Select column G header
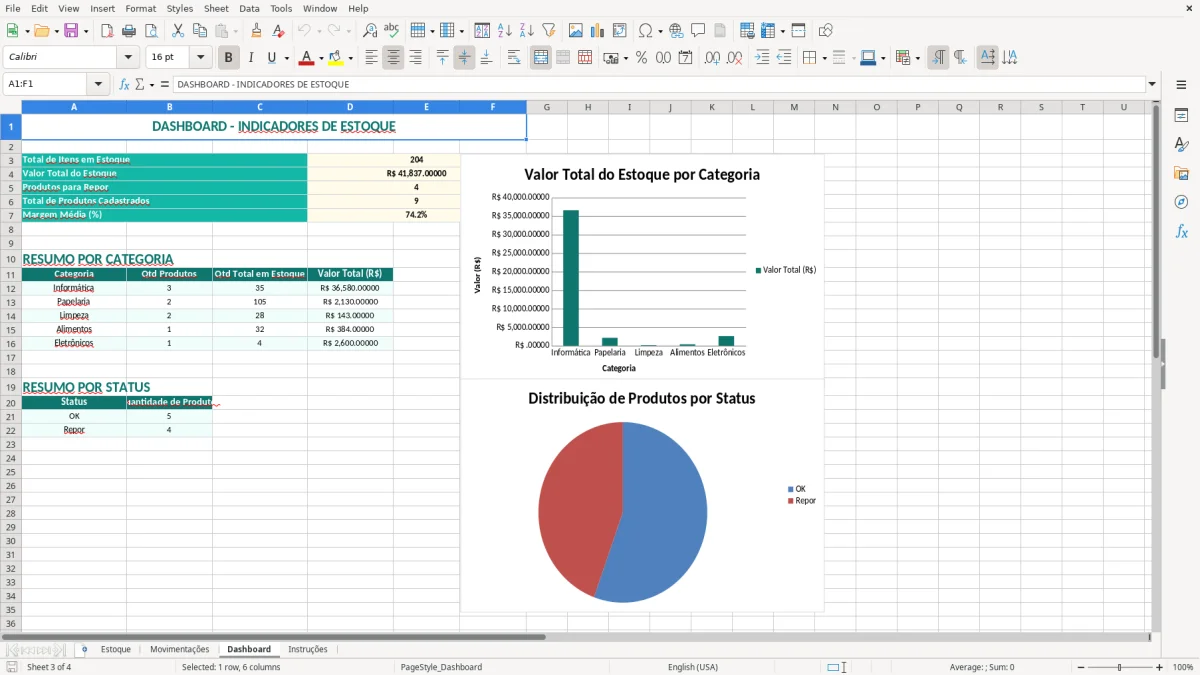Viewport: 1200px width, 675px height. click(547, 107)
